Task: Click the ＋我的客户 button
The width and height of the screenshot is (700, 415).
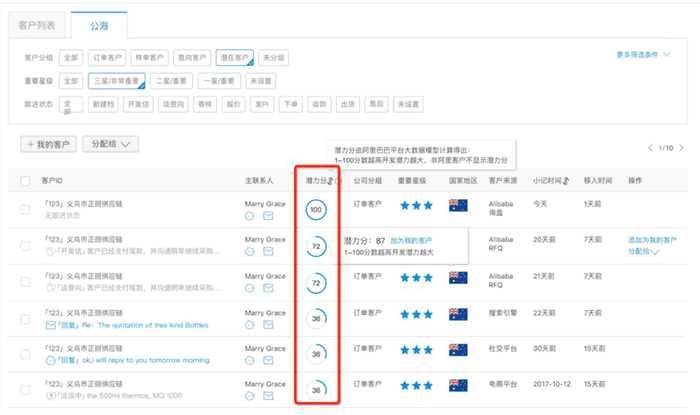Action: pos(48,144)
